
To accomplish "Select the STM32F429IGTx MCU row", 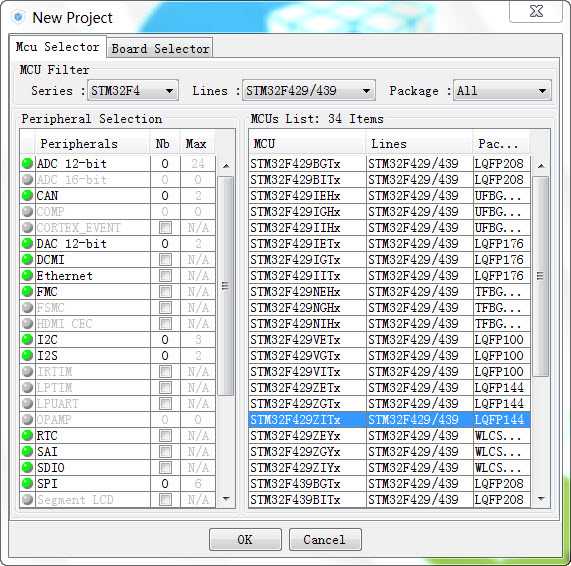I will (389, 260).
